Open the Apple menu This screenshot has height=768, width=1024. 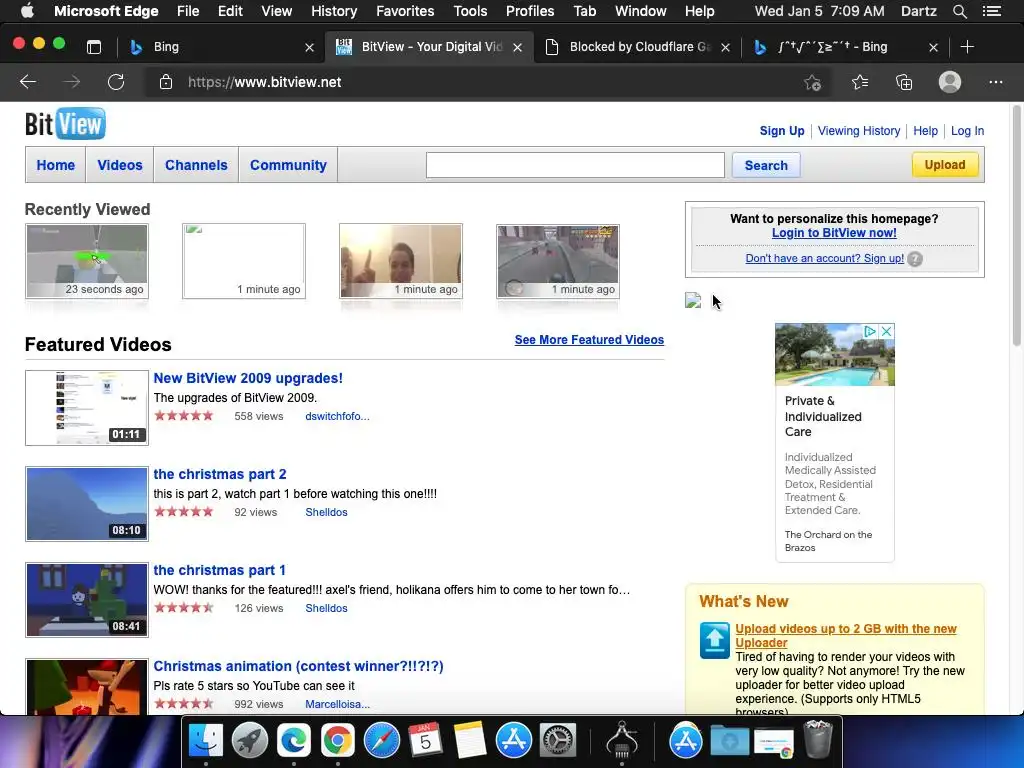pos(27,11)
